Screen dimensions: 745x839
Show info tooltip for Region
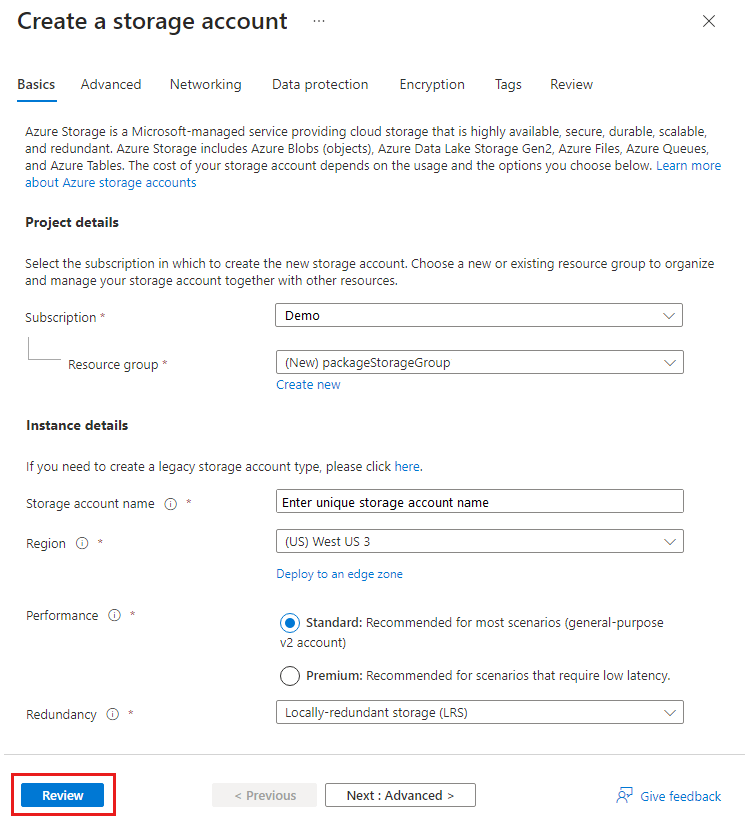[x=82, y=544]
